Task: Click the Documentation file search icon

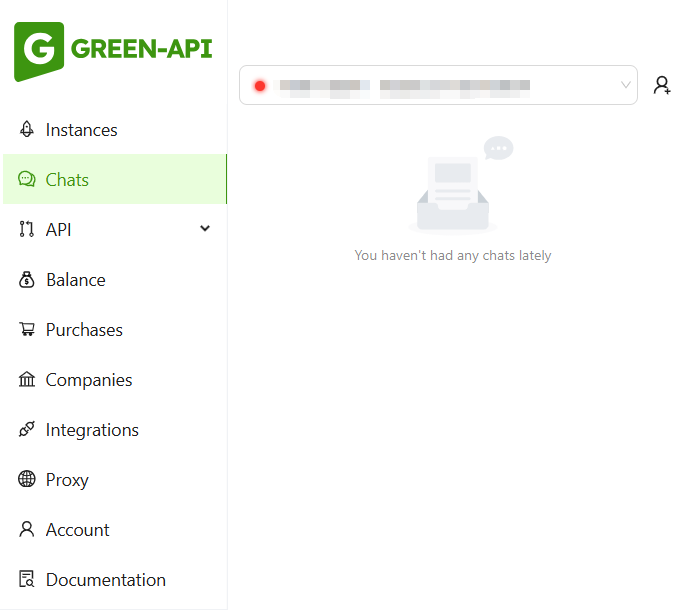Action: tap(27, 580)
